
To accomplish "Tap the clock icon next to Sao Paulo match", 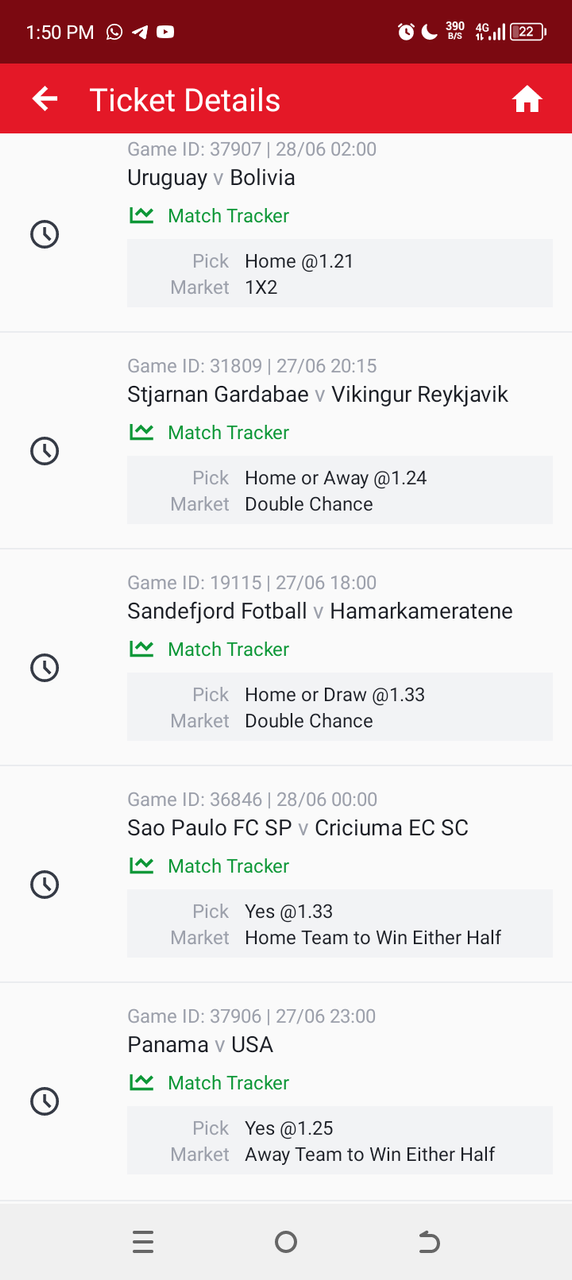I will (45, 884).
